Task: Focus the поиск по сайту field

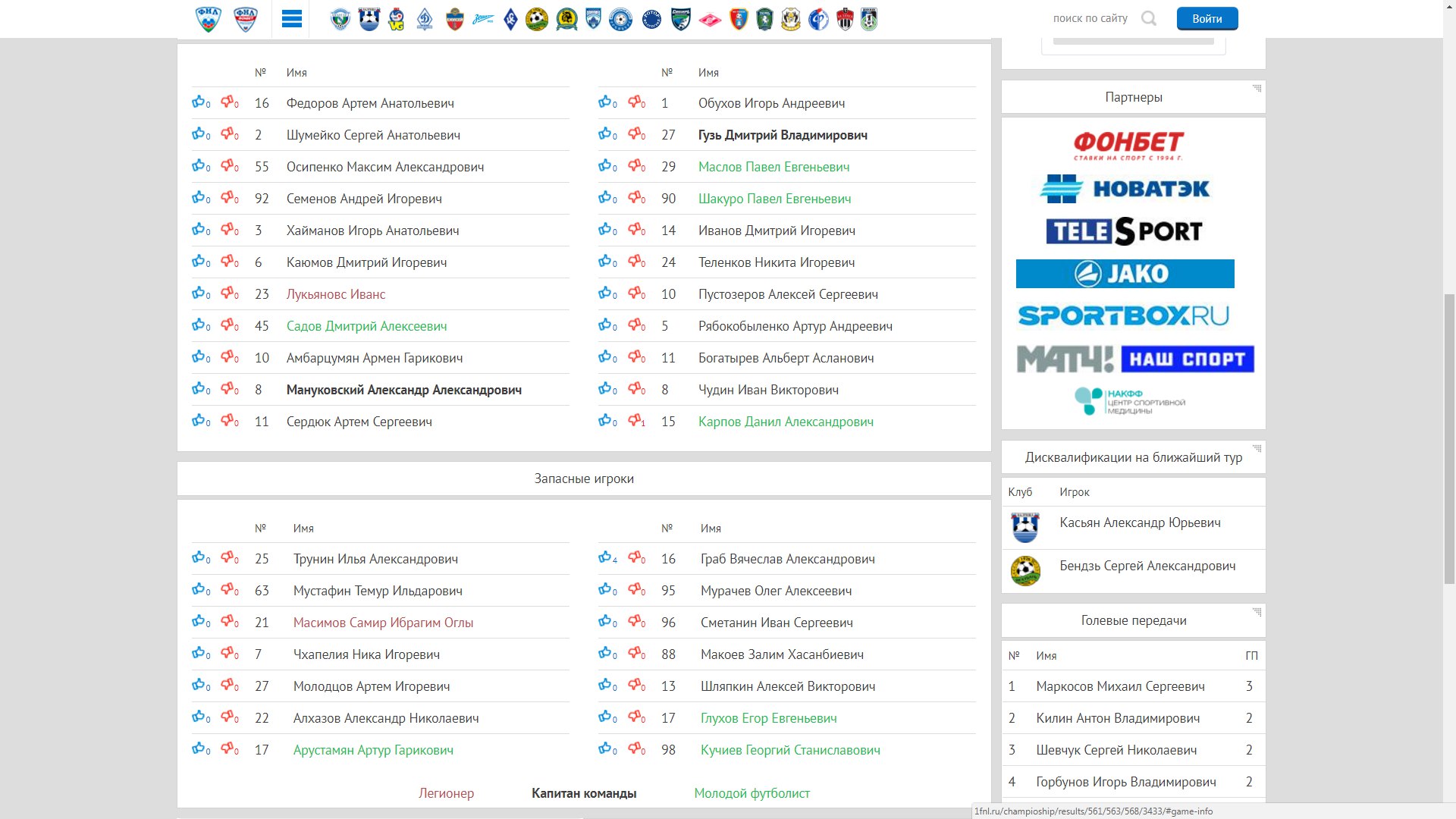Action: pos(1090,18)
